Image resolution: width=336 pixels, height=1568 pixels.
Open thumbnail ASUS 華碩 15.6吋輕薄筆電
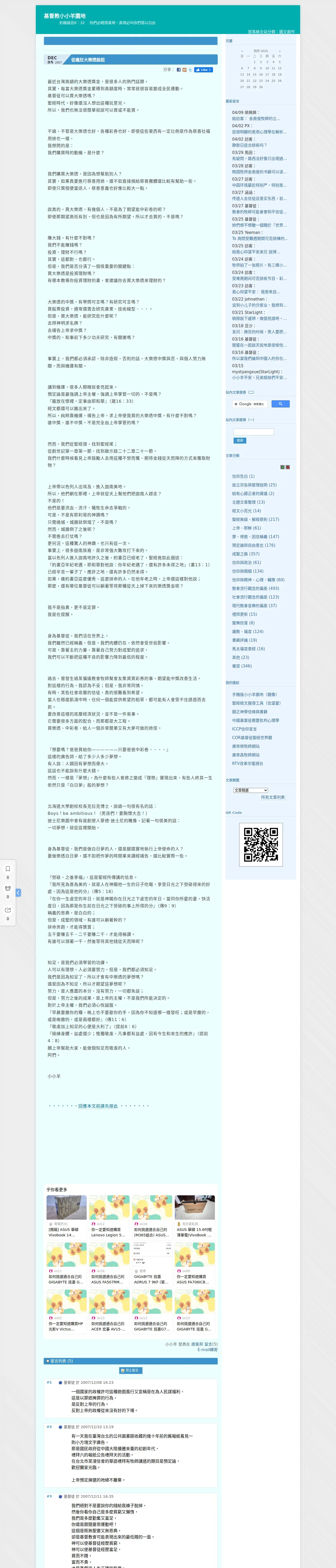(194, 1217)
